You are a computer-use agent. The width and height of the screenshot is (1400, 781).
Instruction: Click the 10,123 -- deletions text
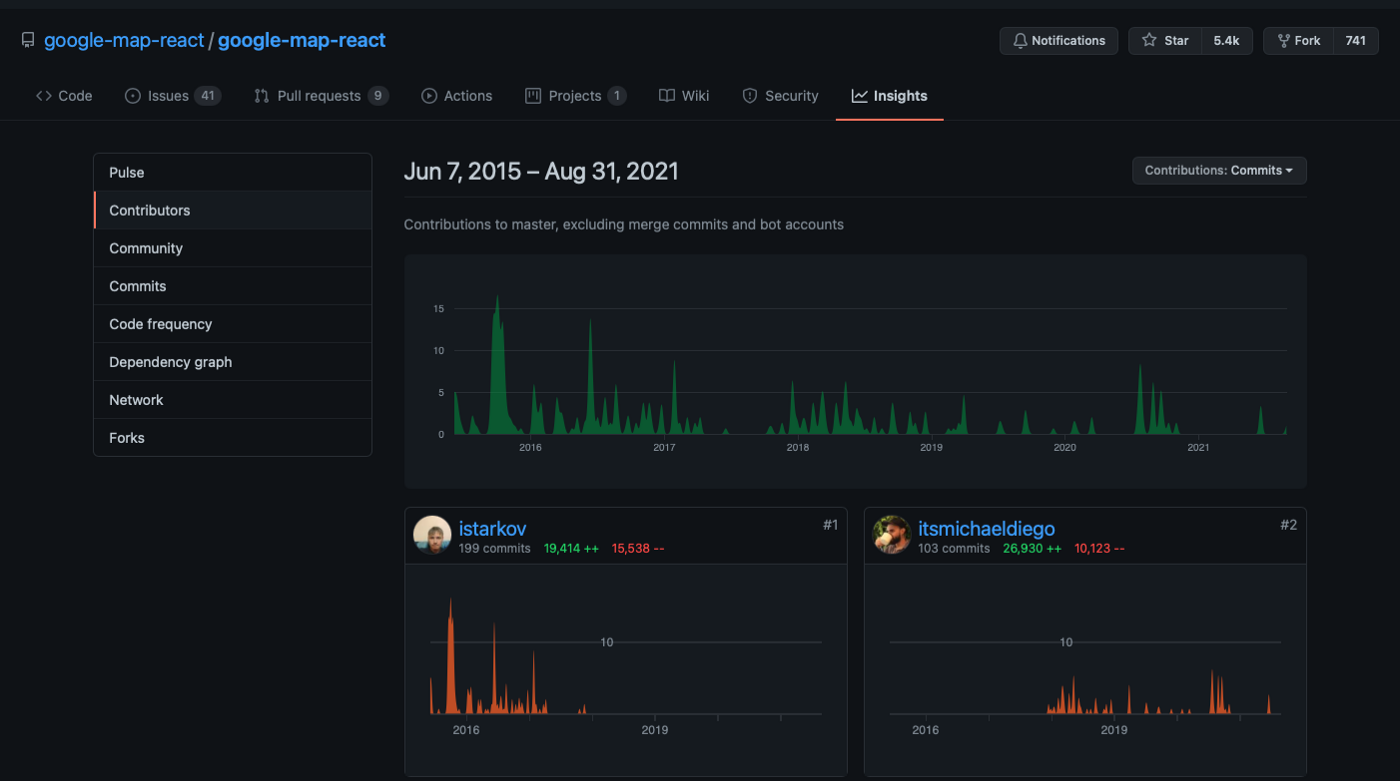coord(1099,549)
